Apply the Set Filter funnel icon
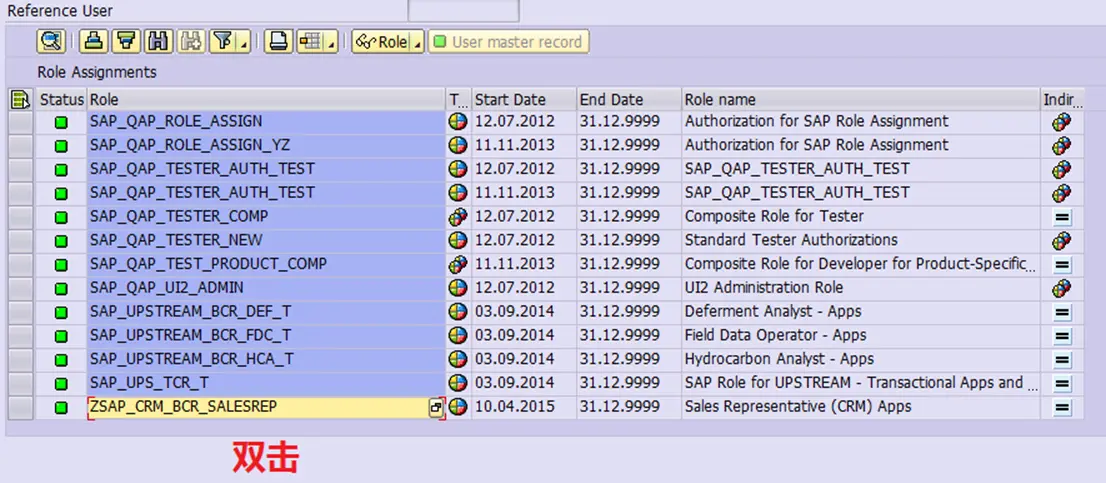This screenshot has width=1106, height=483. pos(224,42)
